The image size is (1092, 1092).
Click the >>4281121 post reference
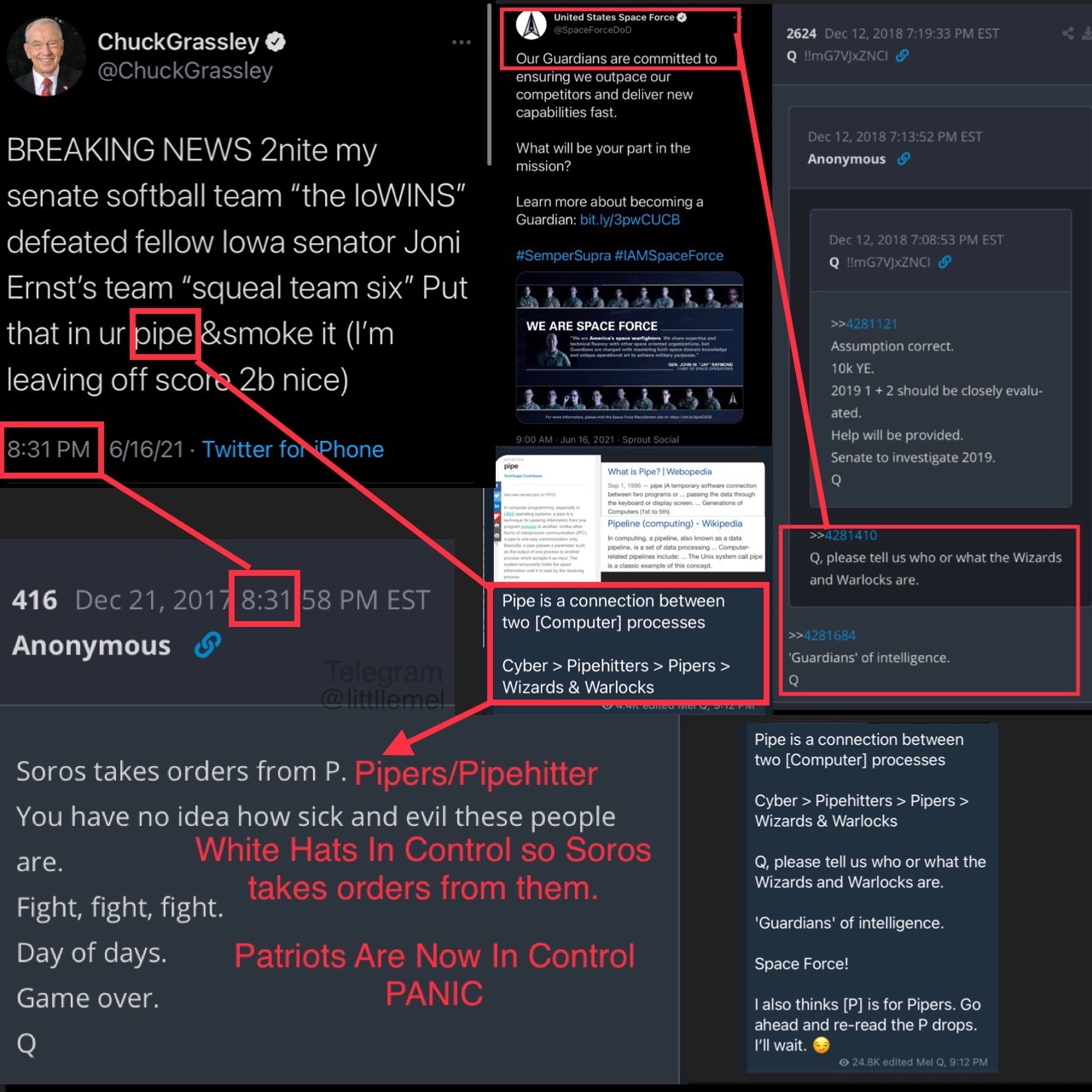864,324
